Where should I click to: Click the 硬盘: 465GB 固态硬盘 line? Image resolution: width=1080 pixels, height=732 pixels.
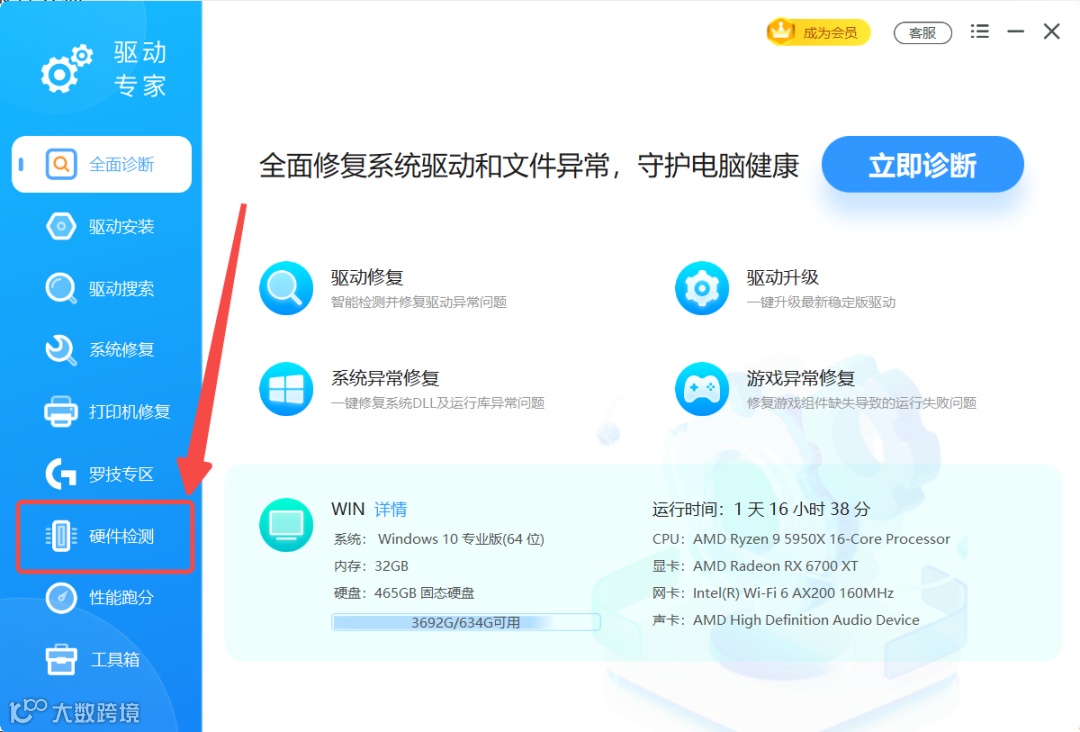pyautogui.click(x=404, y=593)
